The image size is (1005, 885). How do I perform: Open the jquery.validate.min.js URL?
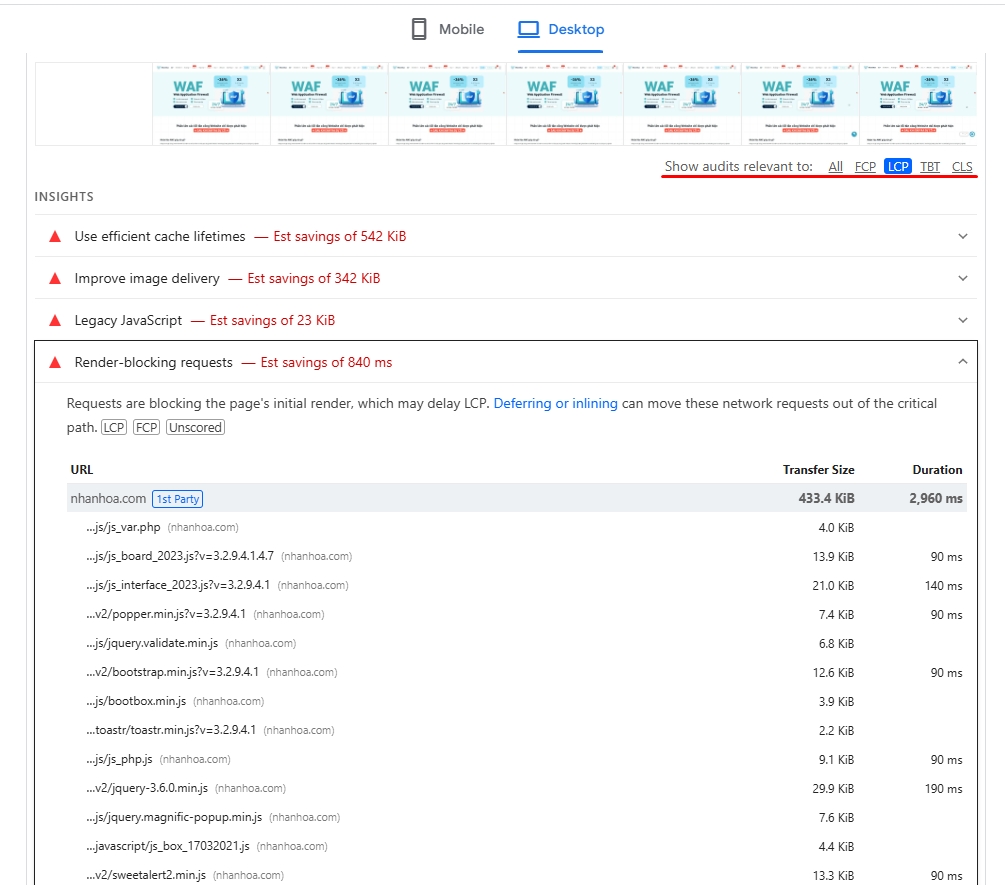[x=152, y=643]
